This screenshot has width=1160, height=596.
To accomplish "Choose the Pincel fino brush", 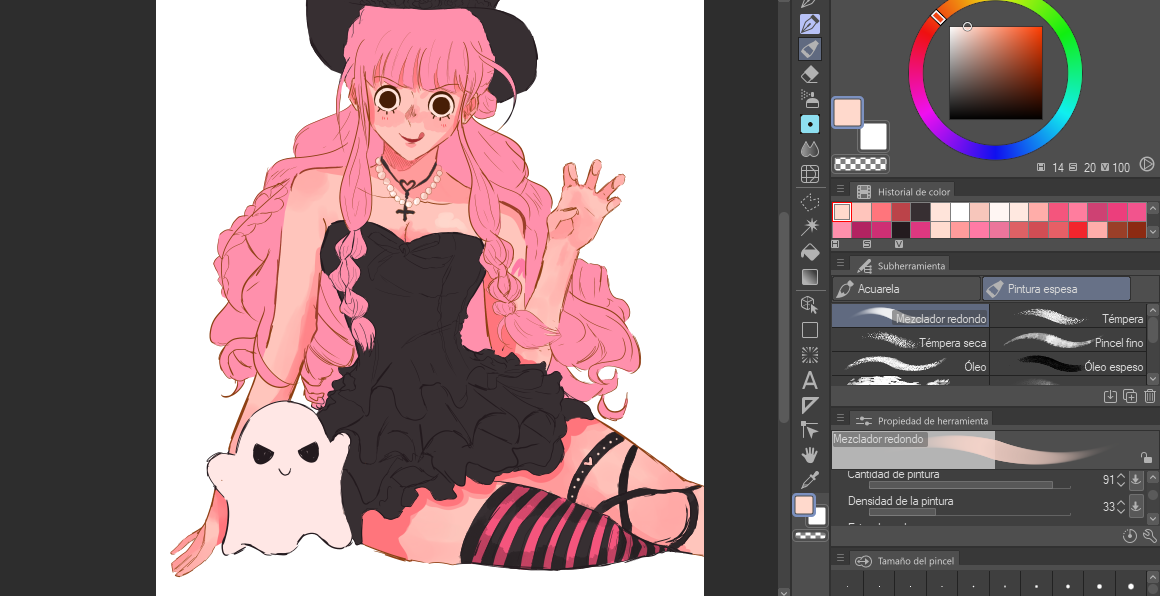I will pyautogui.click(x=1068, y=340).
